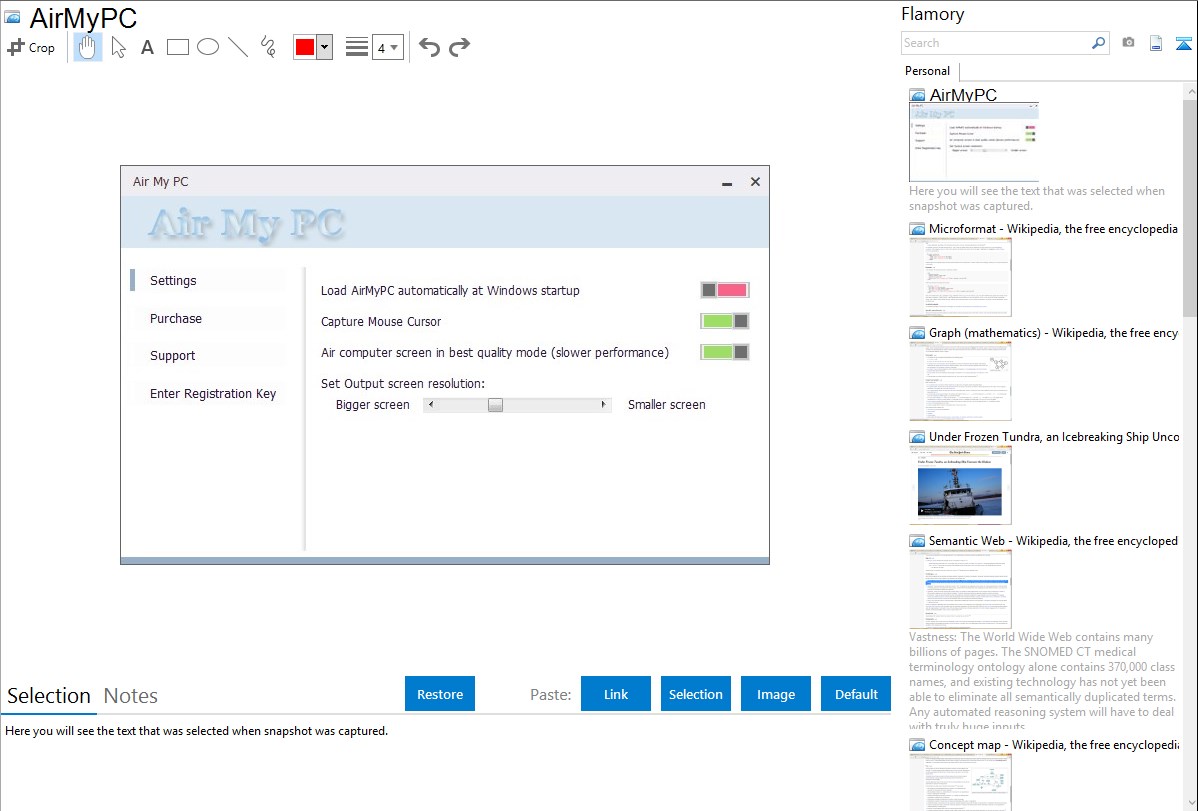Open the Support section in Air My PC

point(172,355)
